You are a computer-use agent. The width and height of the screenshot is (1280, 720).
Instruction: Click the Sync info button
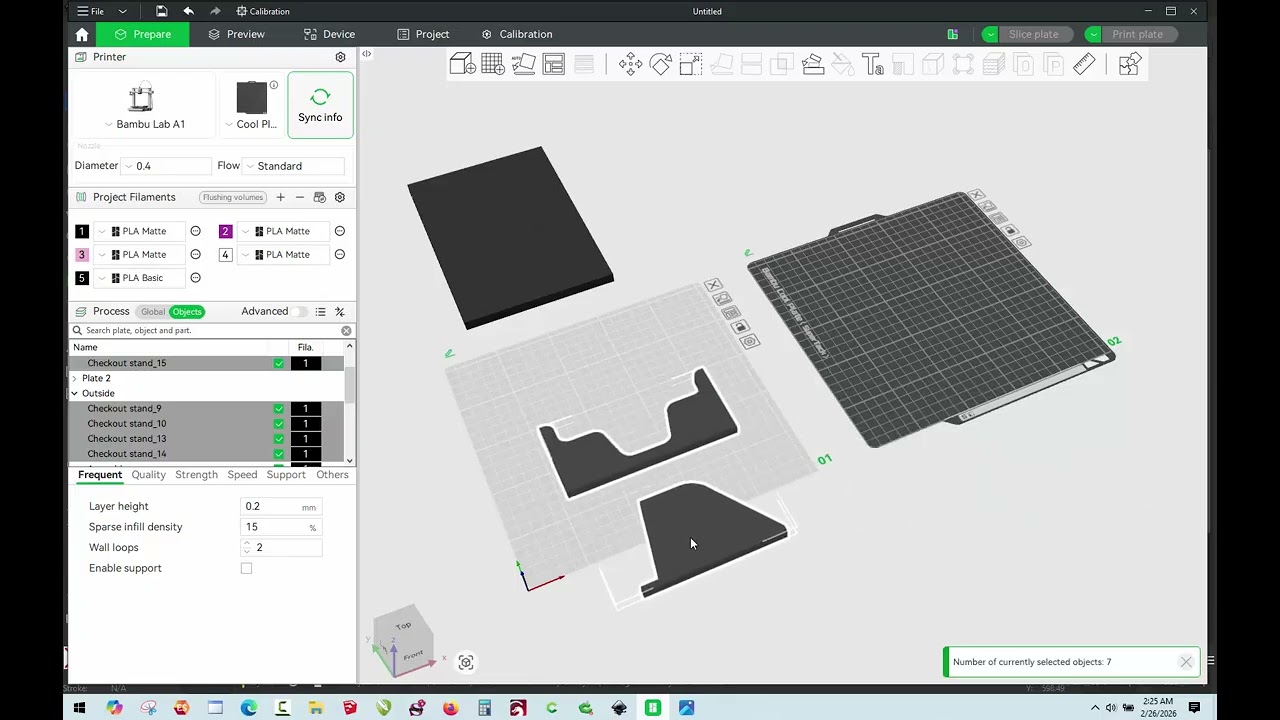[x=320, y=104]
